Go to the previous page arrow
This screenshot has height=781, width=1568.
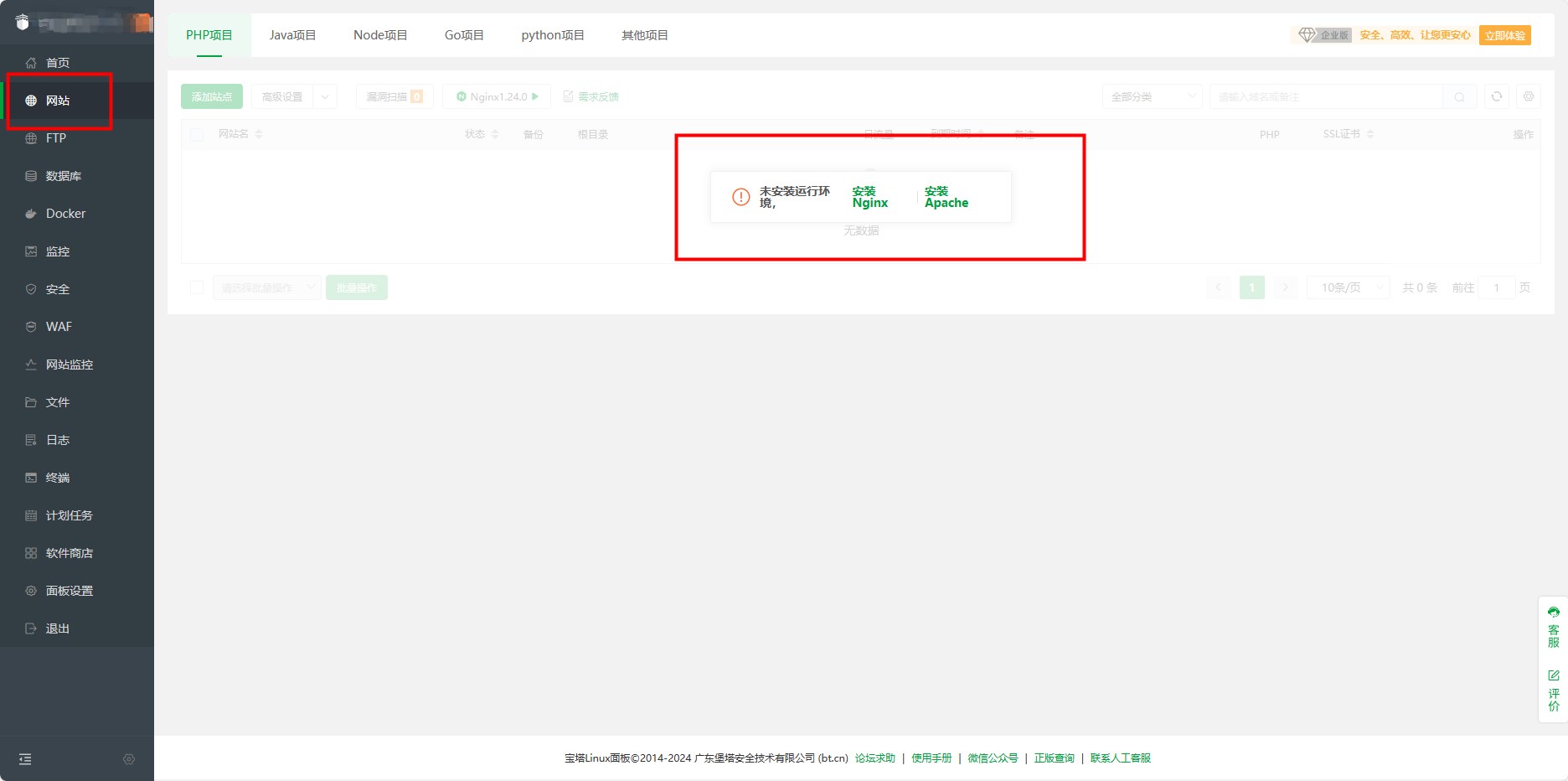(1219, 287)
